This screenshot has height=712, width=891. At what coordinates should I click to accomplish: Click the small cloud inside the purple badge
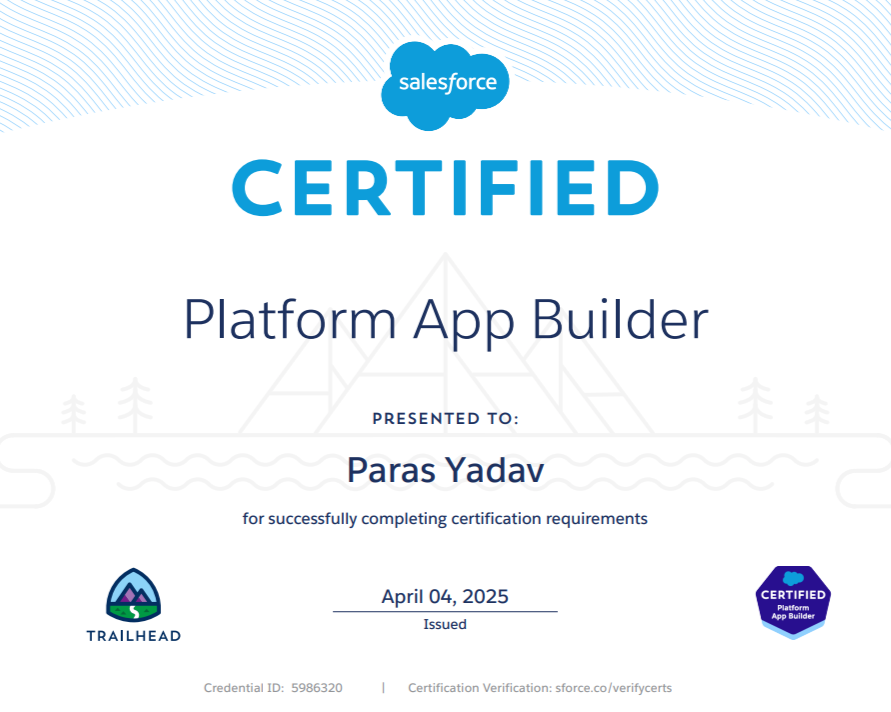tap(793, 578)
